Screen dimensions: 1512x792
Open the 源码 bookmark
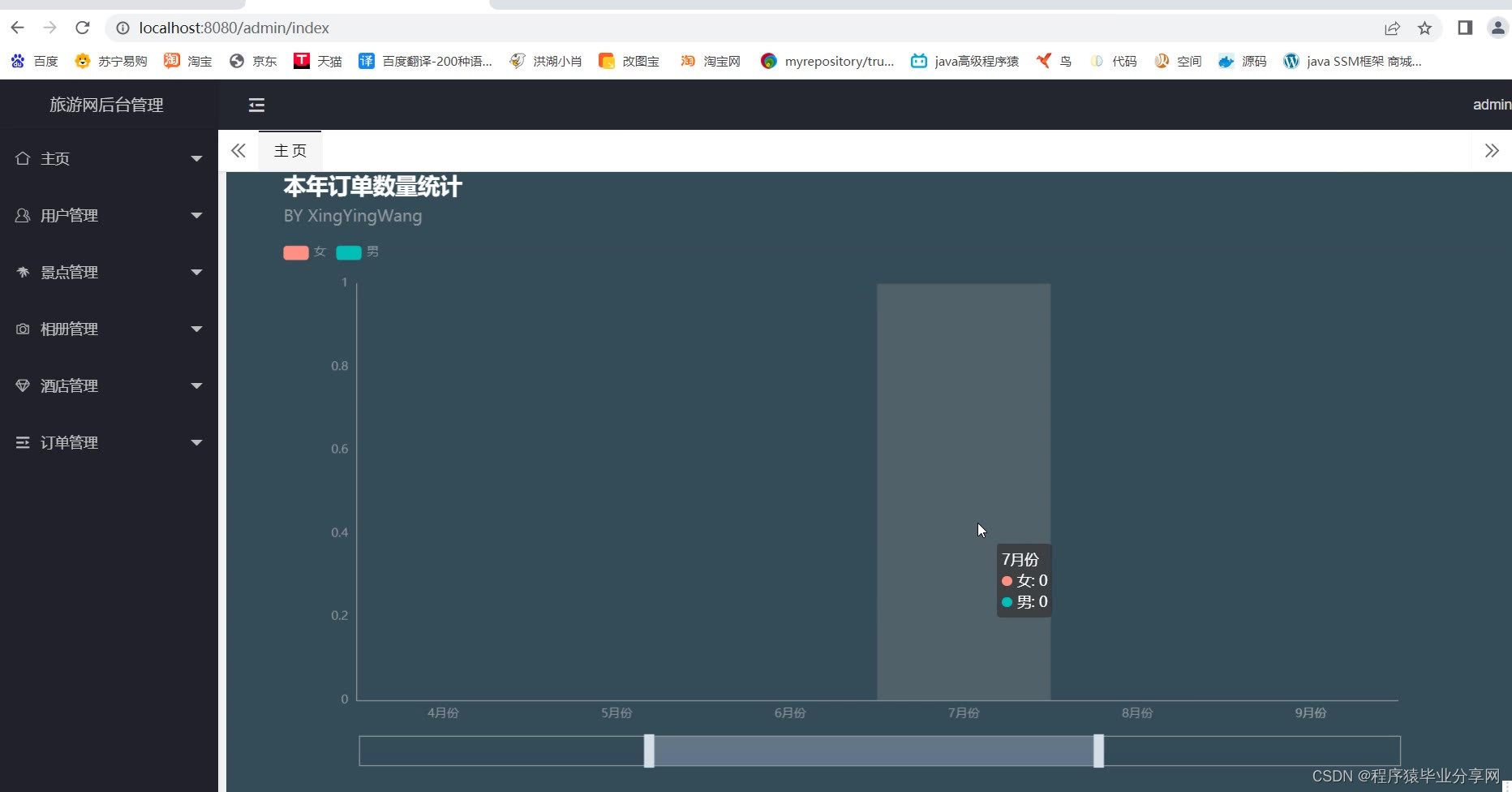coord(1243,61)
